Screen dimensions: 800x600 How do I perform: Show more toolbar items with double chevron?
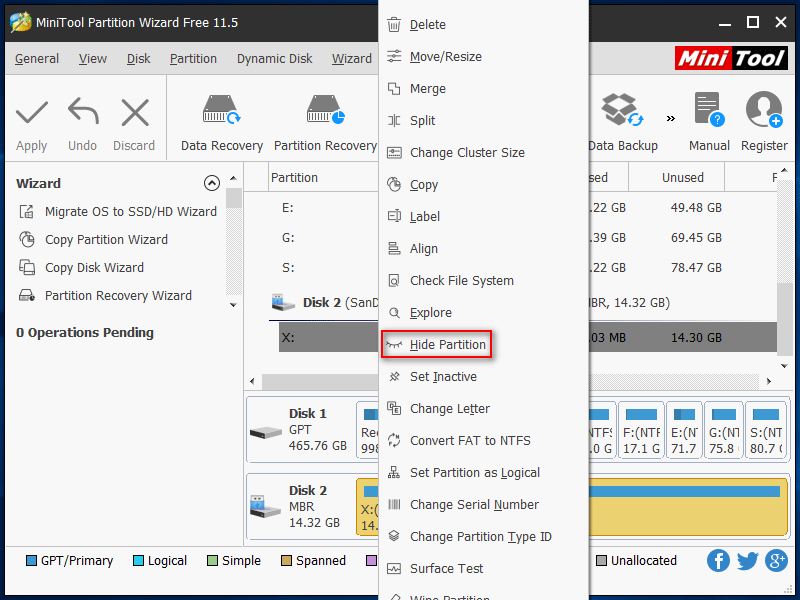pyautogui.click(x=671, y=118)
